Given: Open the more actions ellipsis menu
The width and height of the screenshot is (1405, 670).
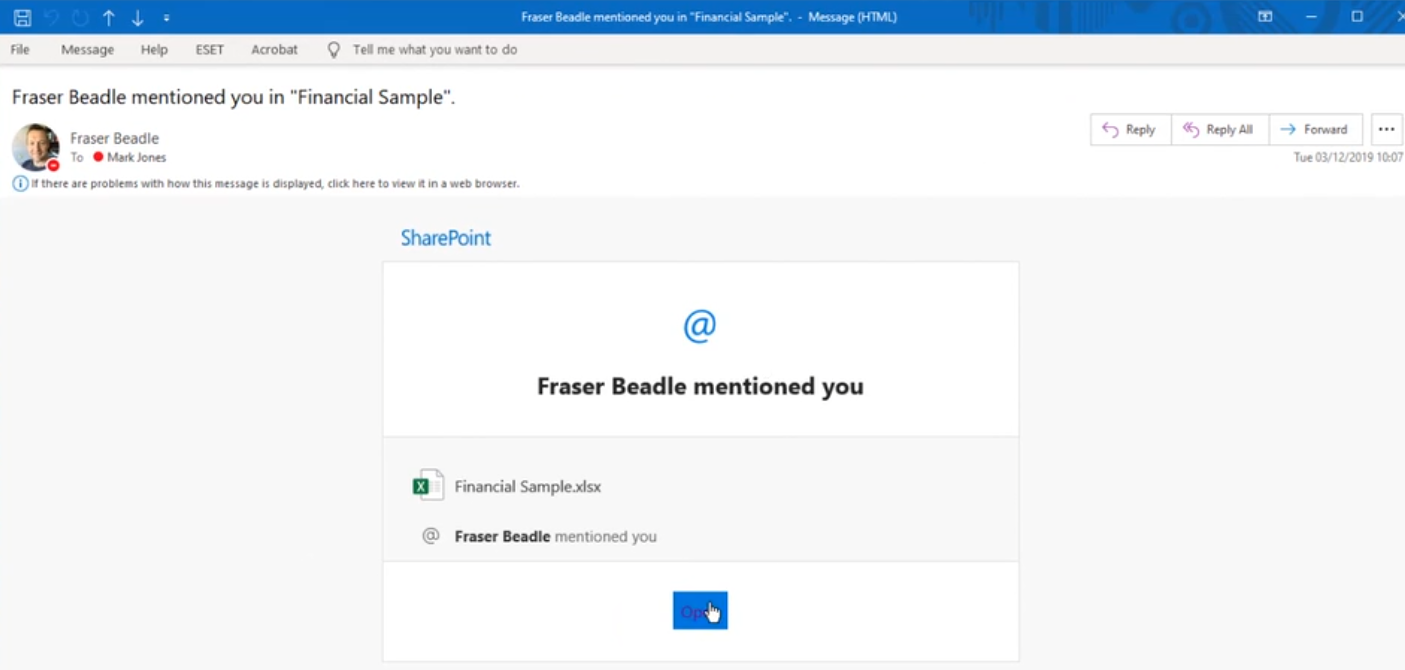Looking at the screenshot, I should (x=1386, y=129).
